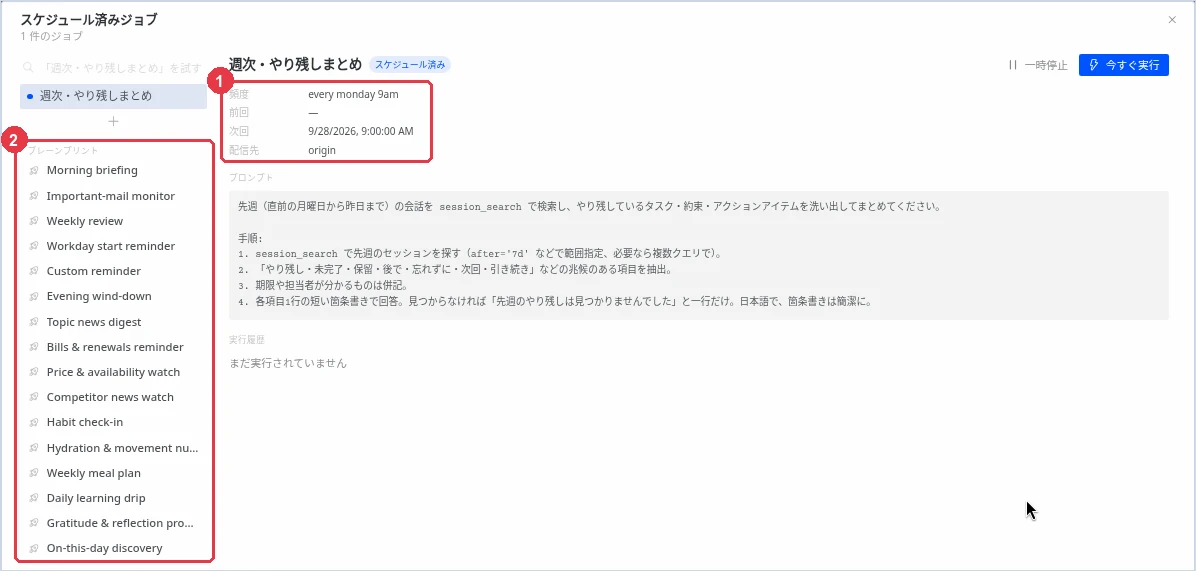
Task: Click the rocket icon beside Topic news digest
Action: click(34, 322)
